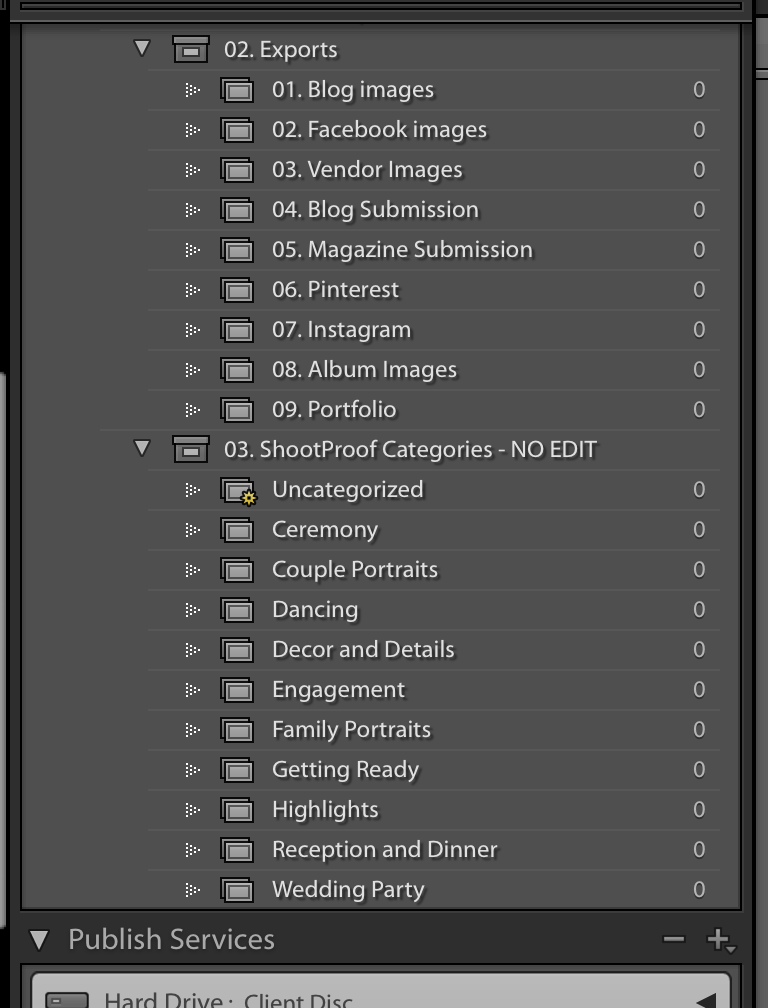768x1008 pixels.
Task: Select the Uncategorized smart collection
Action: 433,490
